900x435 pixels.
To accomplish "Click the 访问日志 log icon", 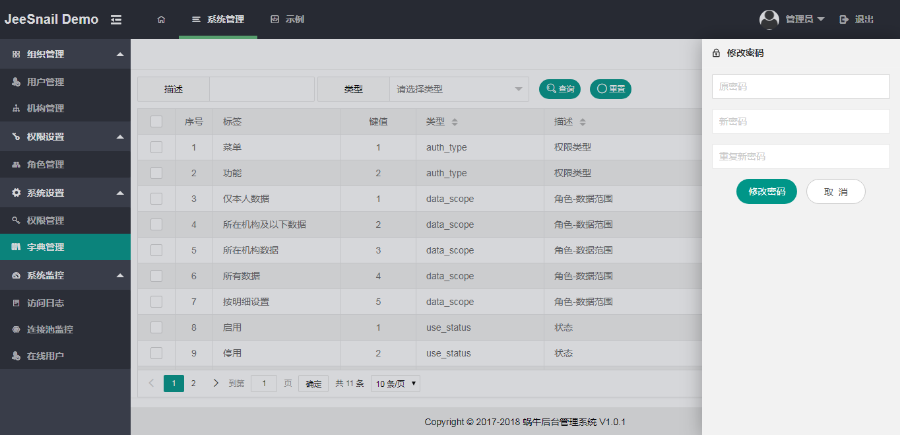I will [16, 303].
